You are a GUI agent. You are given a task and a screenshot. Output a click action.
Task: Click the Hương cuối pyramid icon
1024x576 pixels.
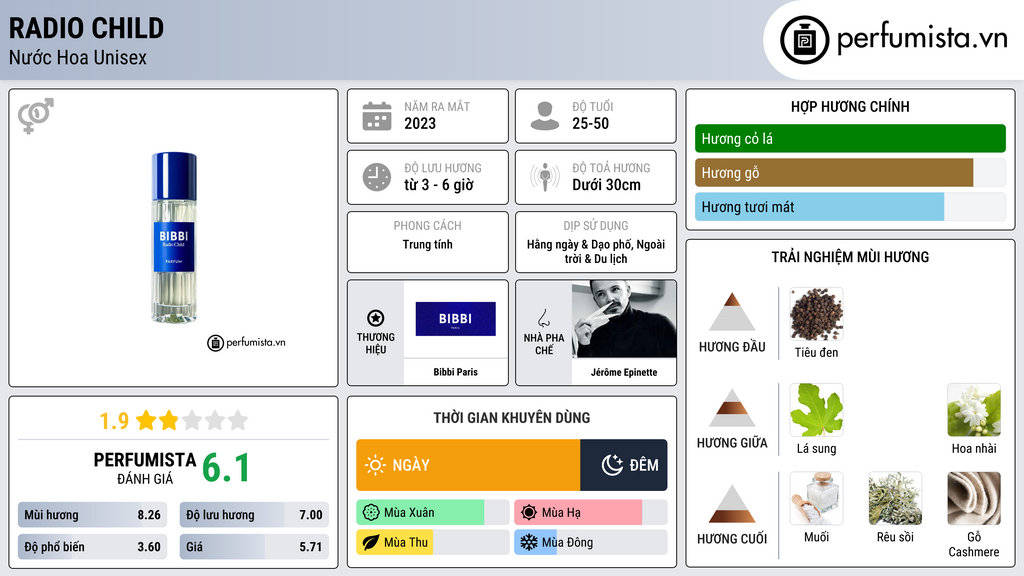[x=732, y=504]
